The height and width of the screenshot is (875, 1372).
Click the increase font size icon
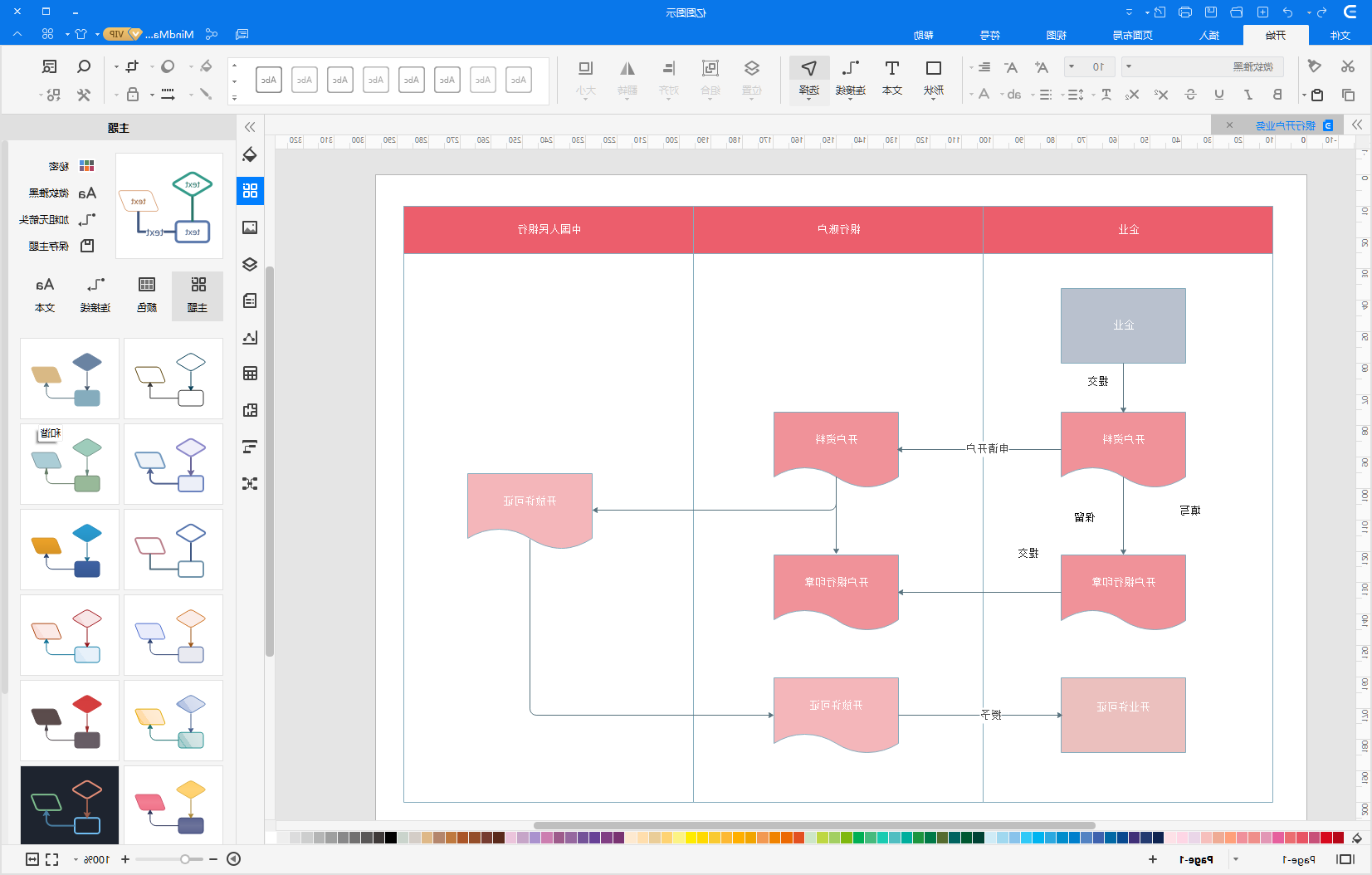pos(1041,67)
